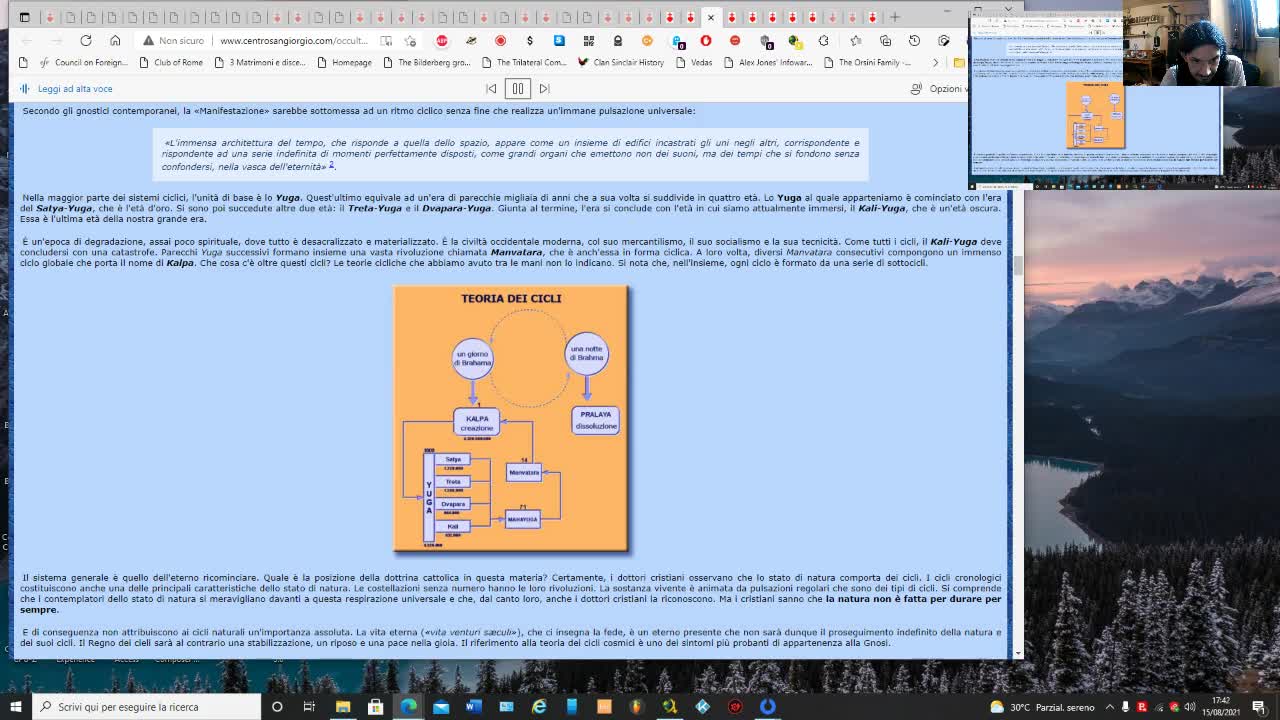Open the Collections toolbar icon
1280x720 pixels.
click(x=885, y=41)
